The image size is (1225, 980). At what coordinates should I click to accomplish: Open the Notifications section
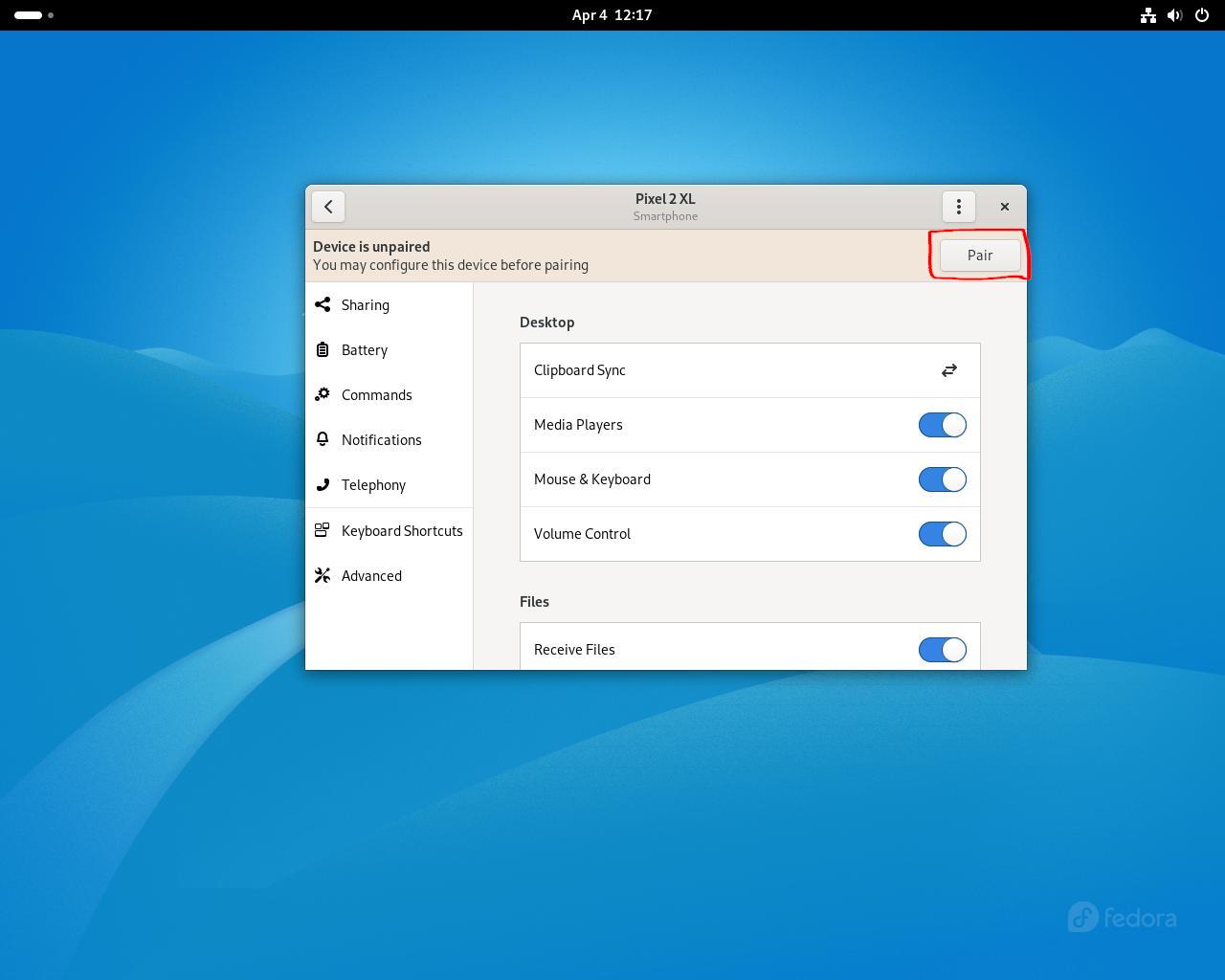(x=390, y=440)
